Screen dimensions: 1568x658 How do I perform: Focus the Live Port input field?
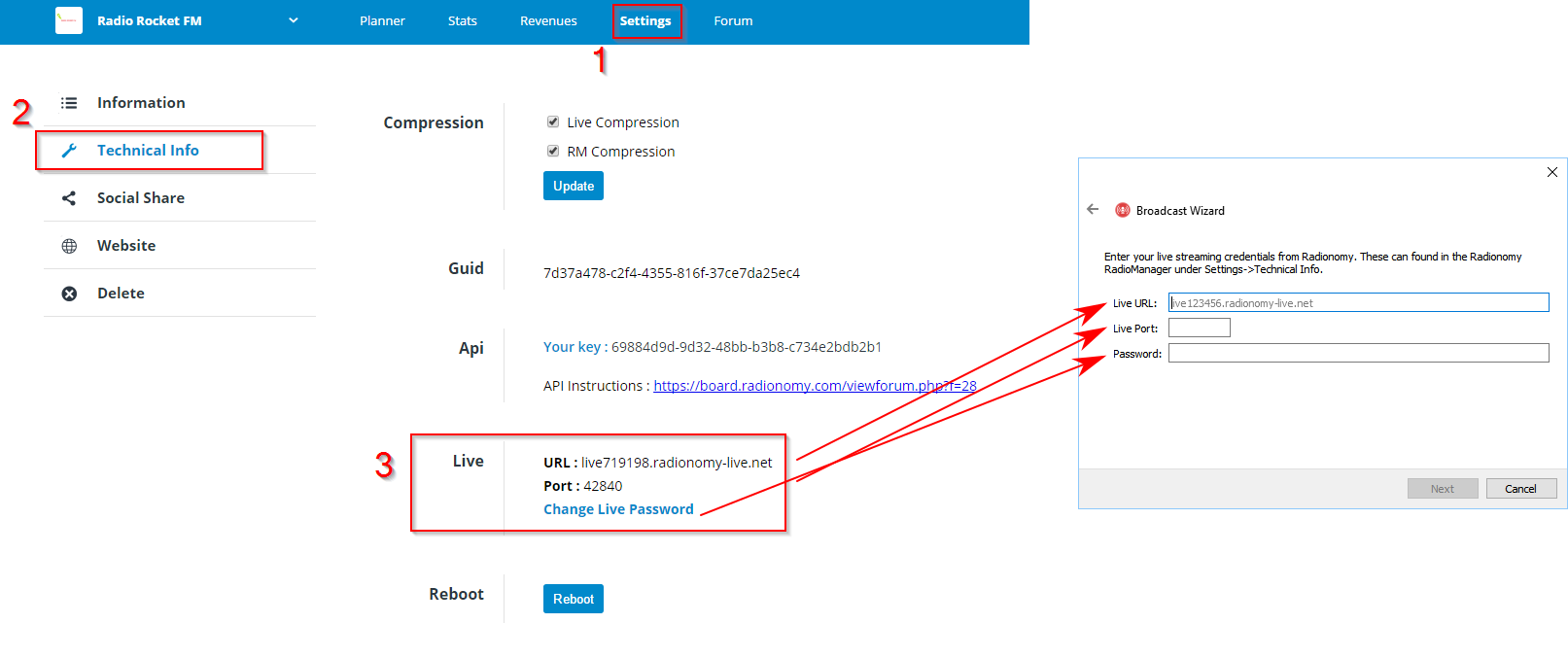coord(1199,328)
